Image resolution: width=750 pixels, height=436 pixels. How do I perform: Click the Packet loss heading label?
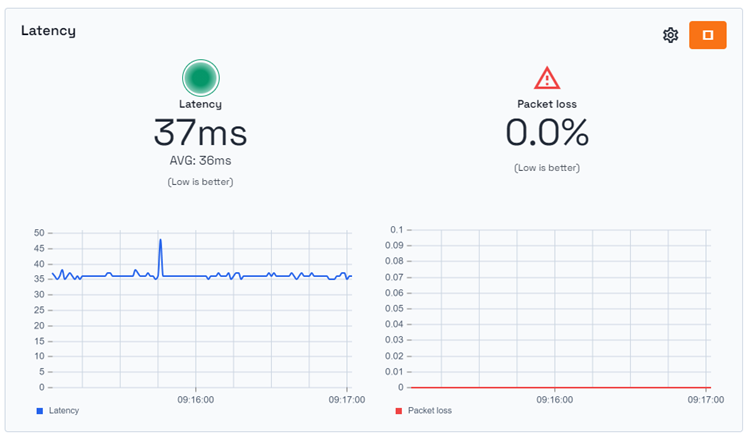click(x=547, y=104)
